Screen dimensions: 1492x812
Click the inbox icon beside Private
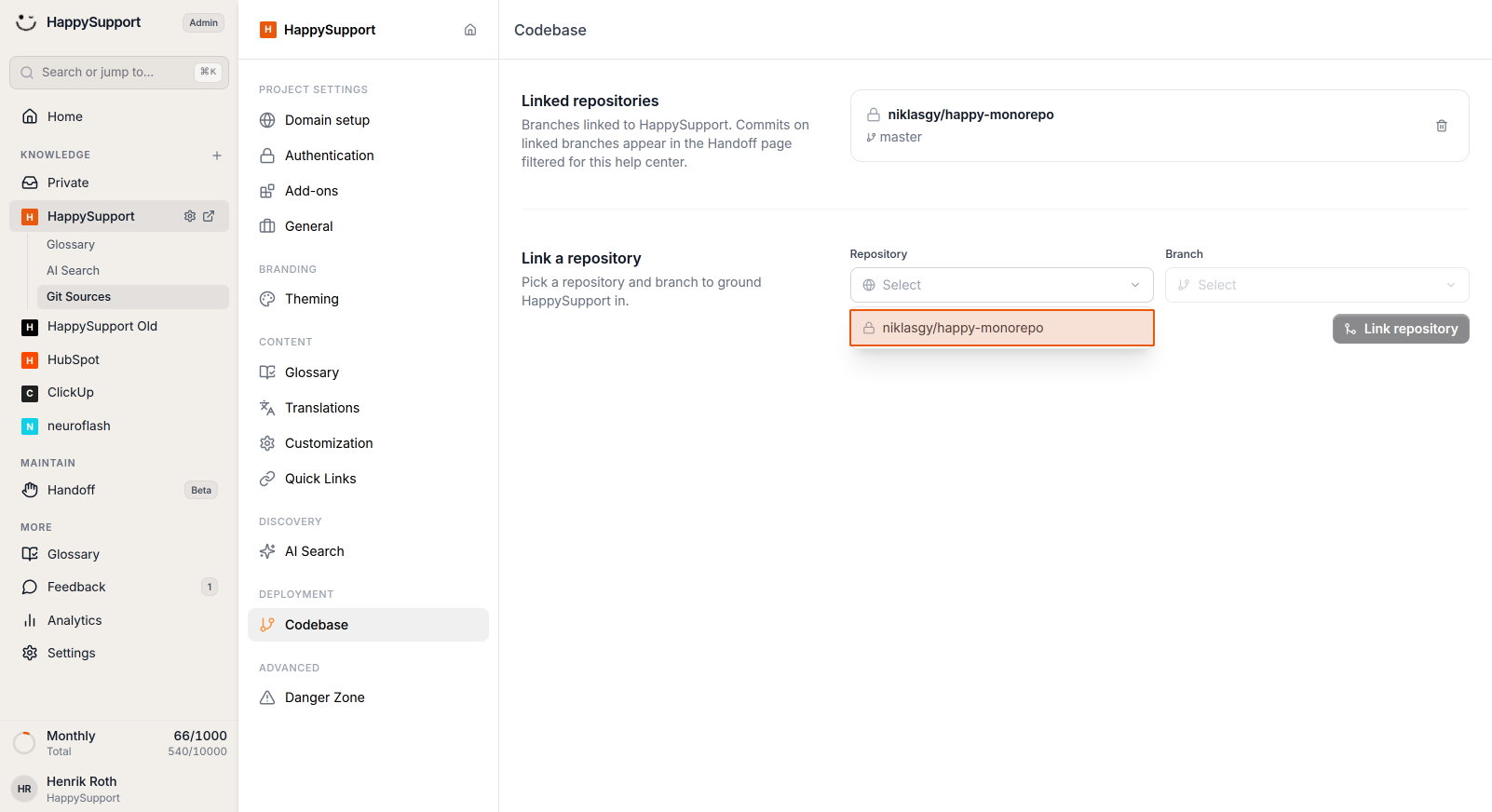coord(30,183)
